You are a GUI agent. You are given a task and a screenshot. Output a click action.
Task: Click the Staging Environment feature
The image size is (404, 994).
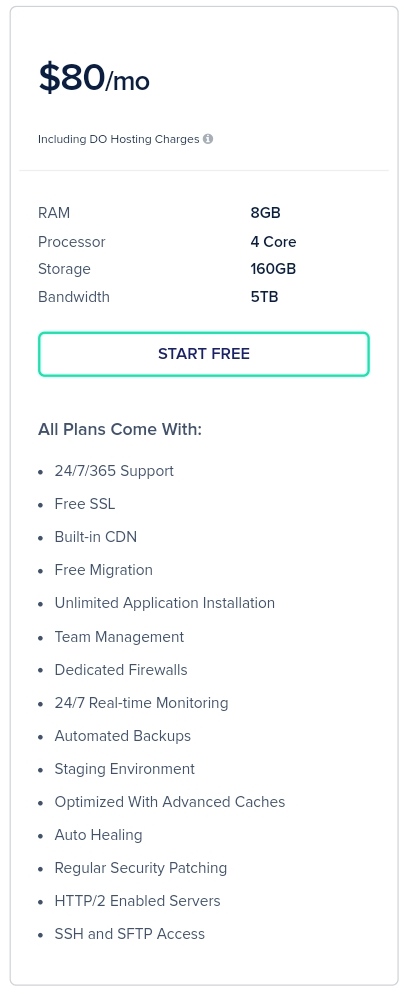click(x=125, y=769)
